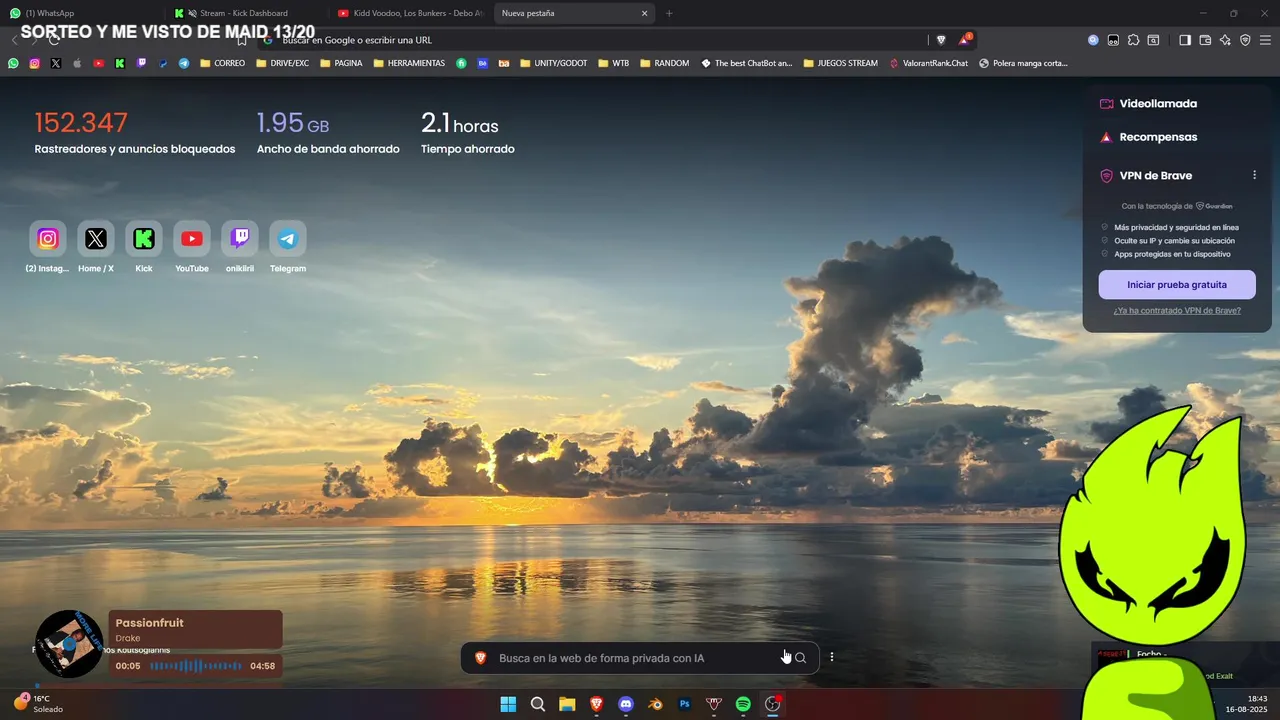Screen dimensions: 1280x720
Task: Open the three-dot menu beside search box
Action: pyautogui.click(x=831, y=657)
